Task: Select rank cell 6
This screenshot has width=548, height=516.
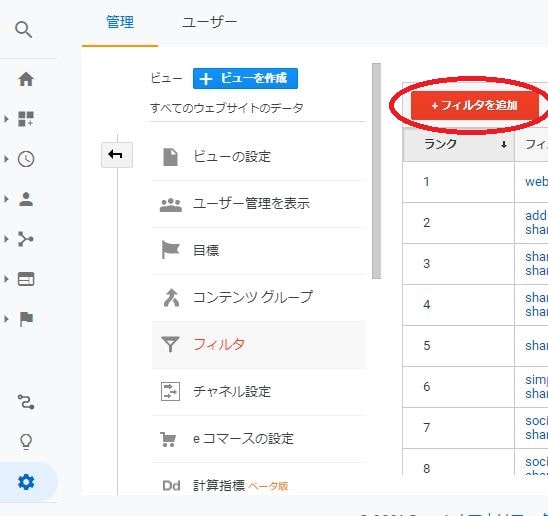Action: click(459, 387)
